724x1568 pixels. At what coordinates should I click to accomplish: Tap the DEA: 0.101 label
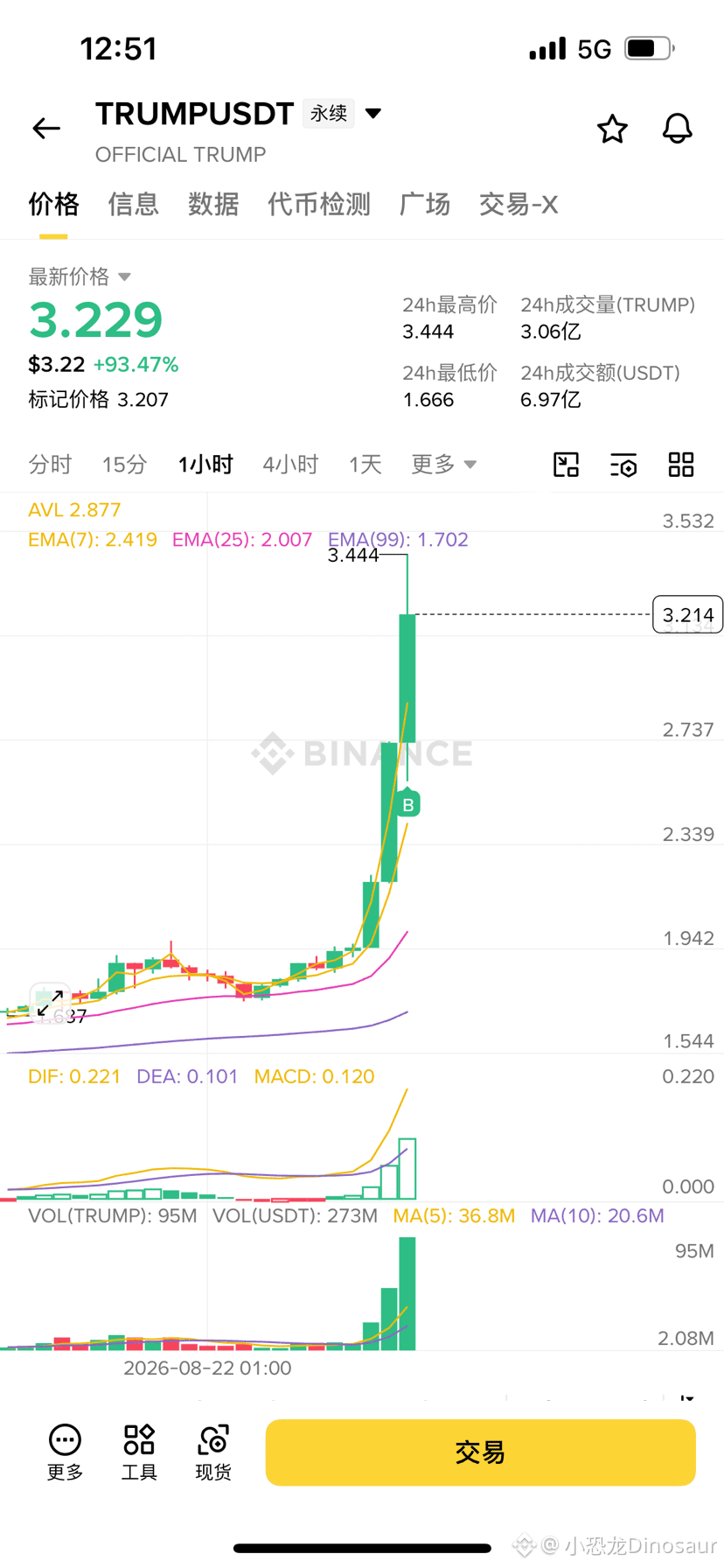tap(187, 1076)
